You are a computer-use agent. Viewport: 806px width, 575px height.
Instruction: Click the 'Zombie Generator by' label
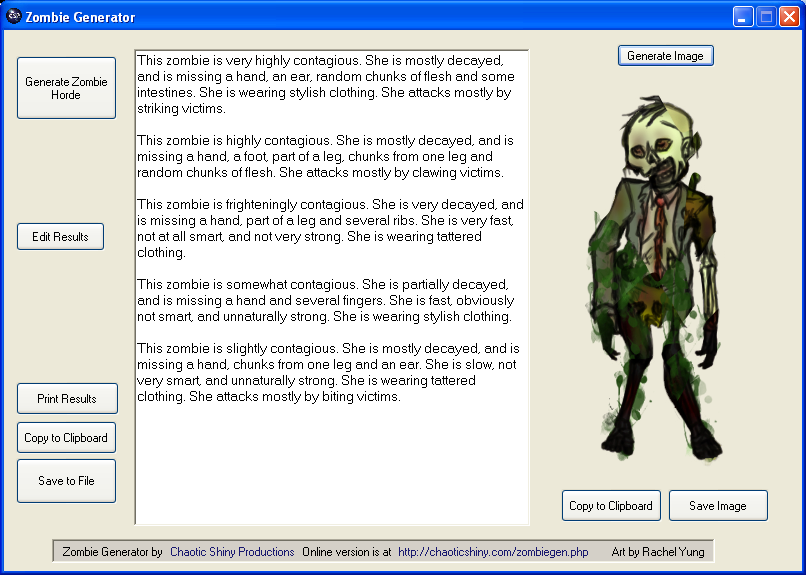pos(112,552)
